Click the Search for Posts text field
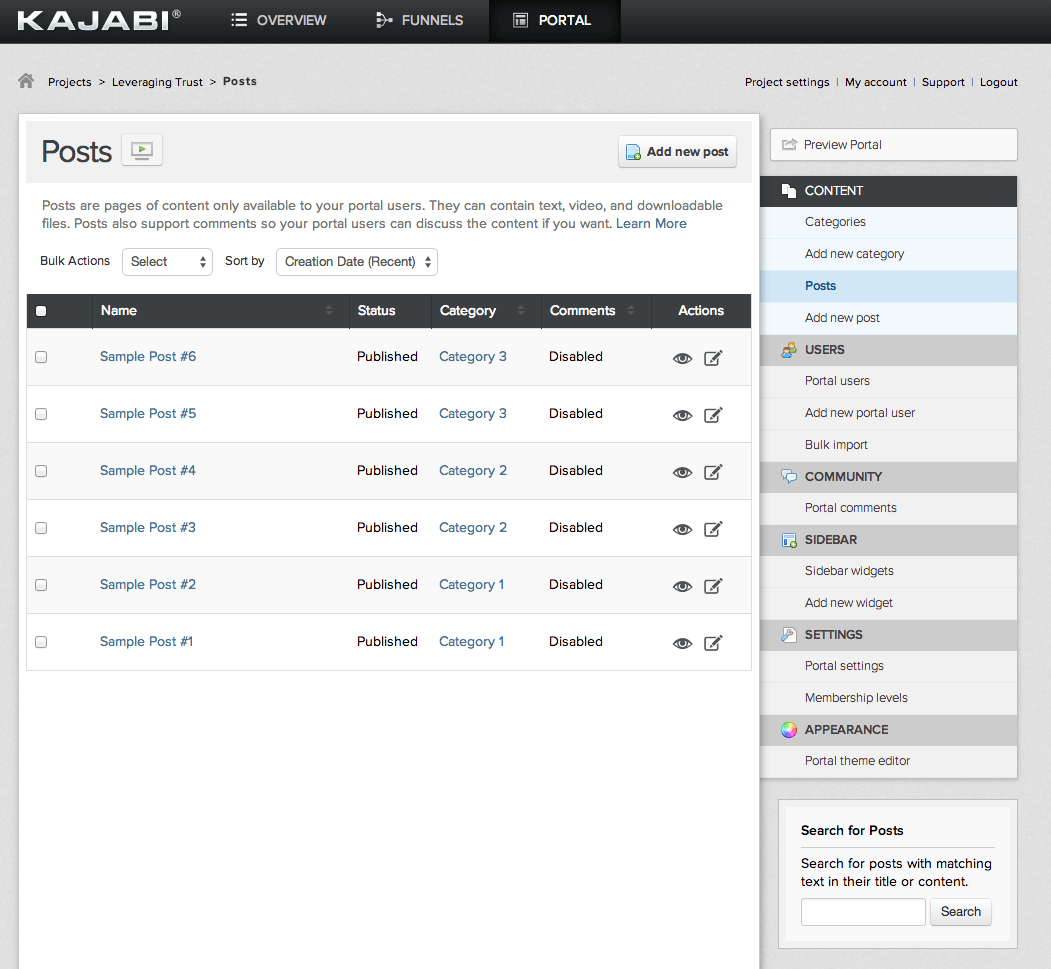 click(863, 912)
